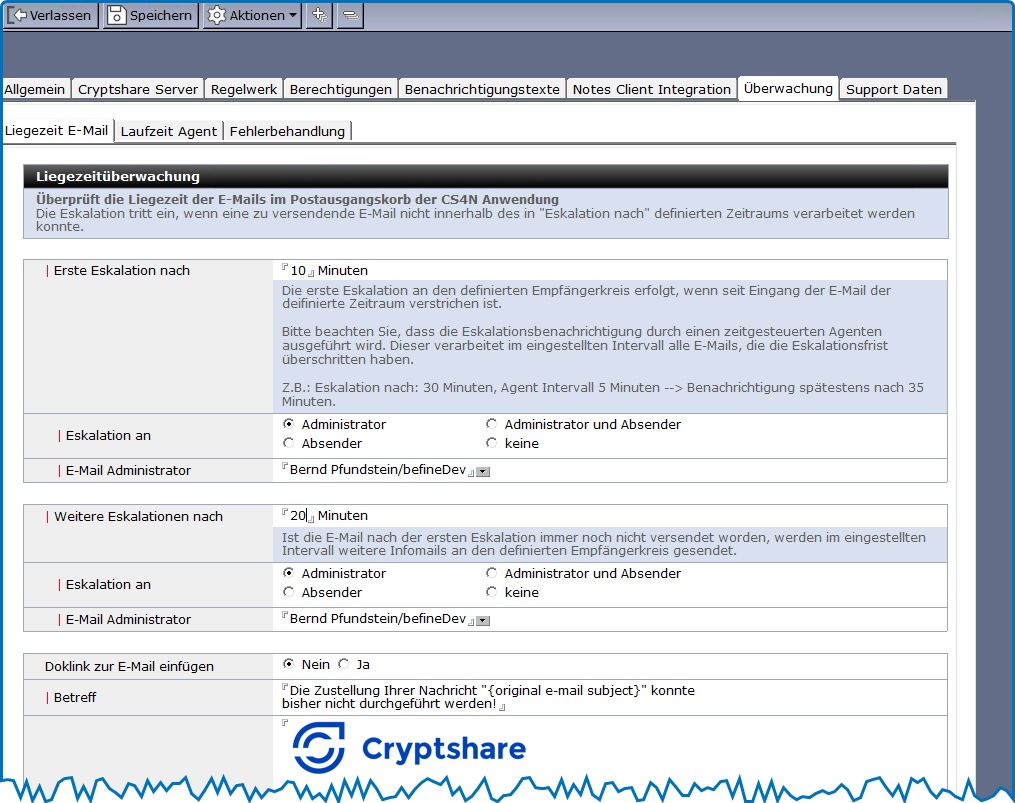Select 'Administrator und Absender' for first escalation
The height and width of the screenshot is (803, 1015).
tap(491, 424)
